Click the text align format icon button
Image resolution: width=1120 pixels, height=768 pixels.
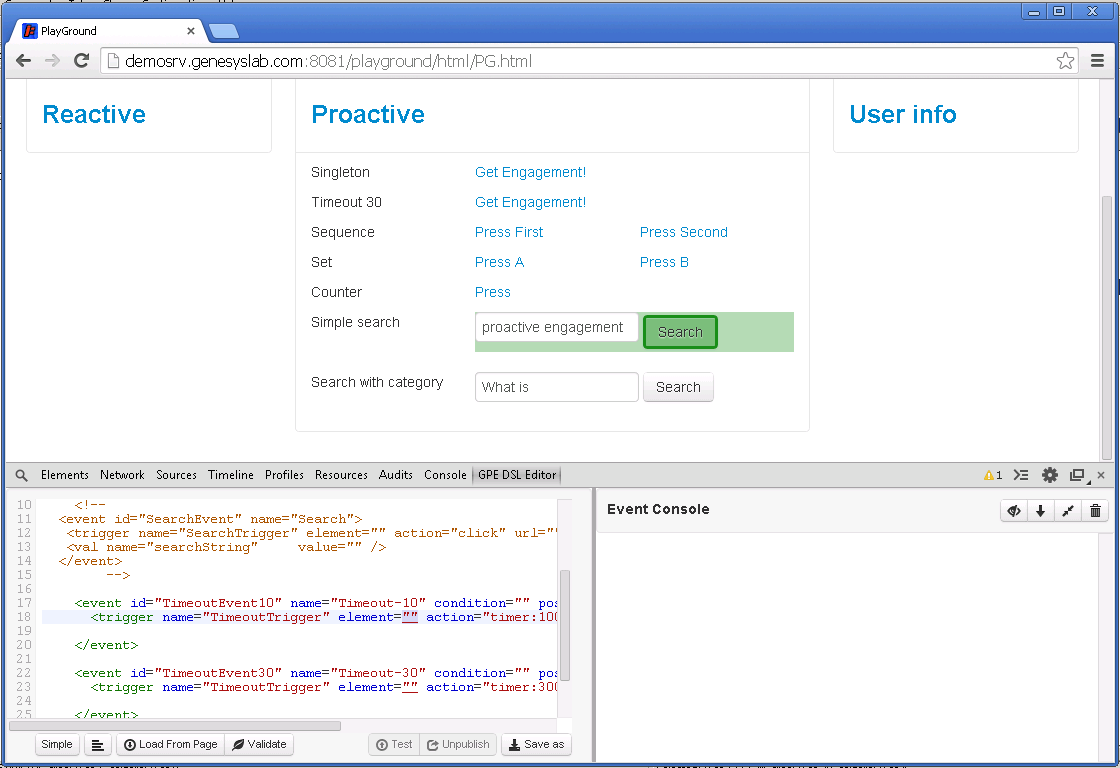(x=98, y=744)
